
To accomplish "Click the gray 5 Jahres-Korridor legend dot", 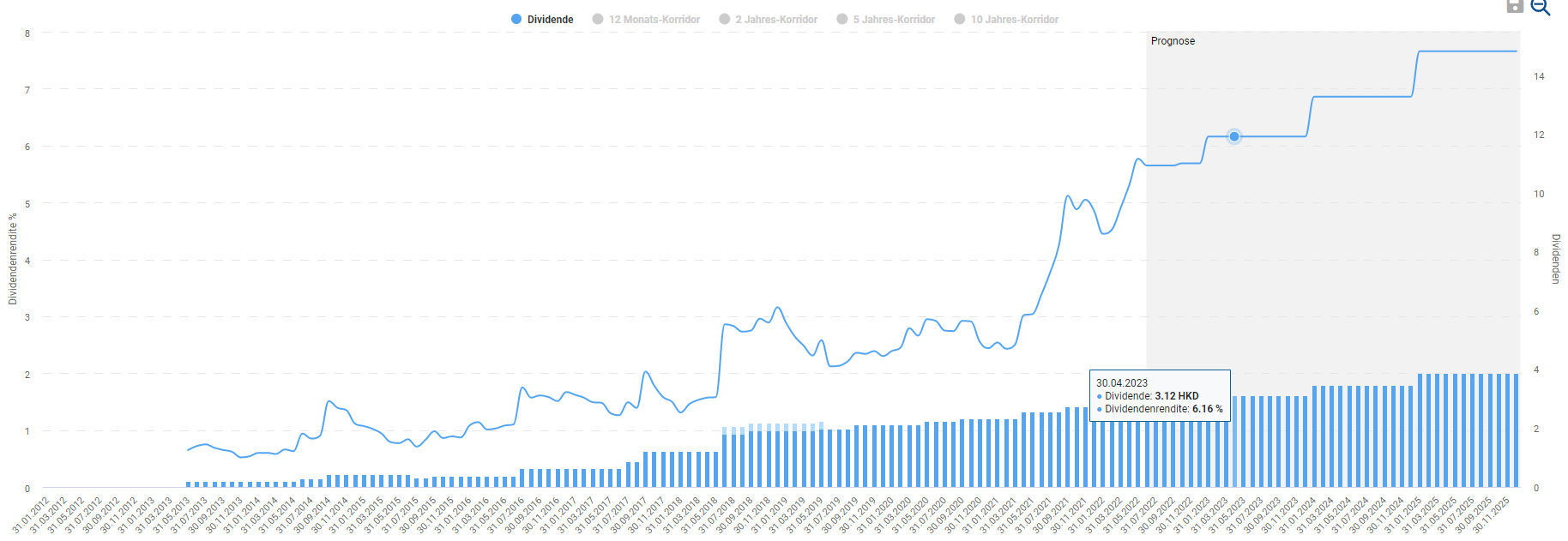I will click(x=842, y=19).
